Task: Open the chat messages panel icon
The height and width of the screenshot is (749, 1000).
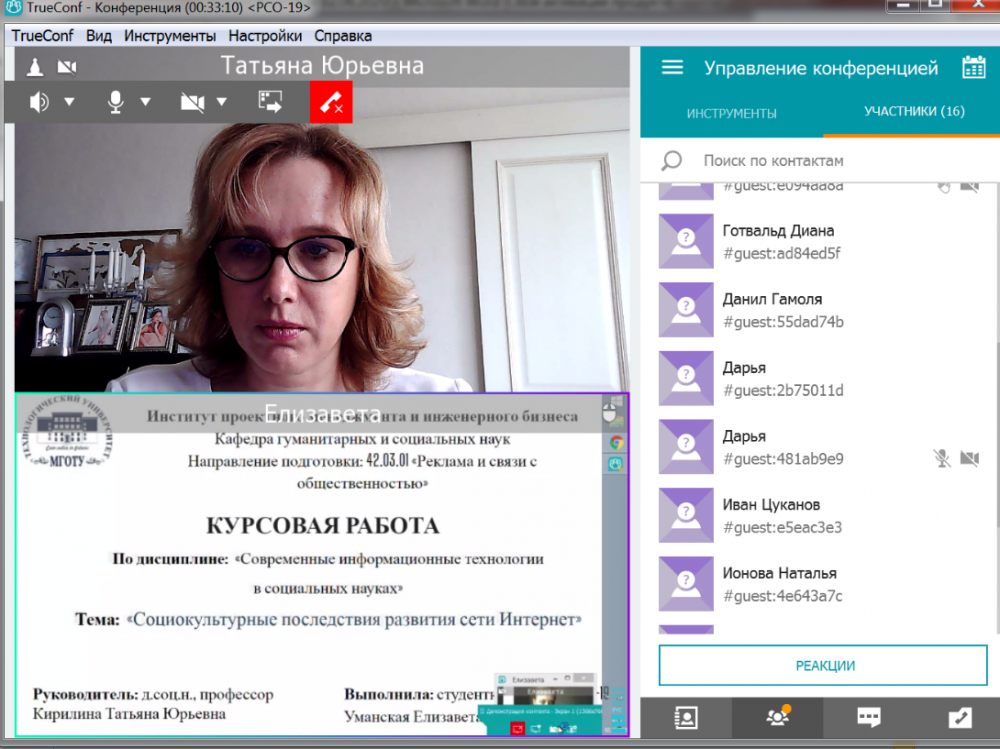Action: coord(868,718)
